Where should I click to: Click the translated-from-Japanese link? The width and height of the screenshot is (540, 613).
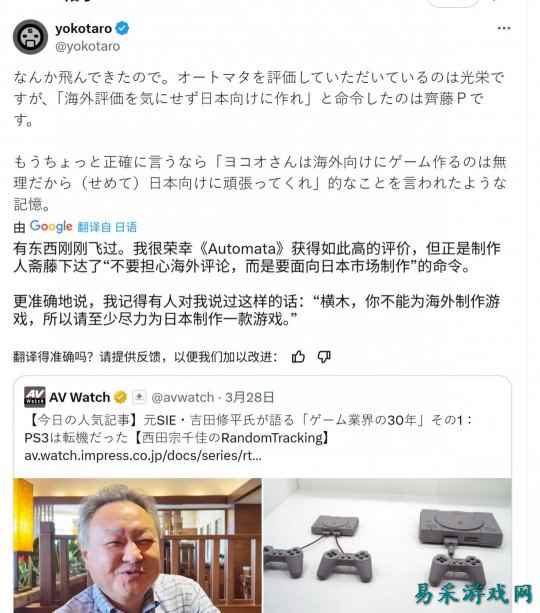tap(107, 227)
